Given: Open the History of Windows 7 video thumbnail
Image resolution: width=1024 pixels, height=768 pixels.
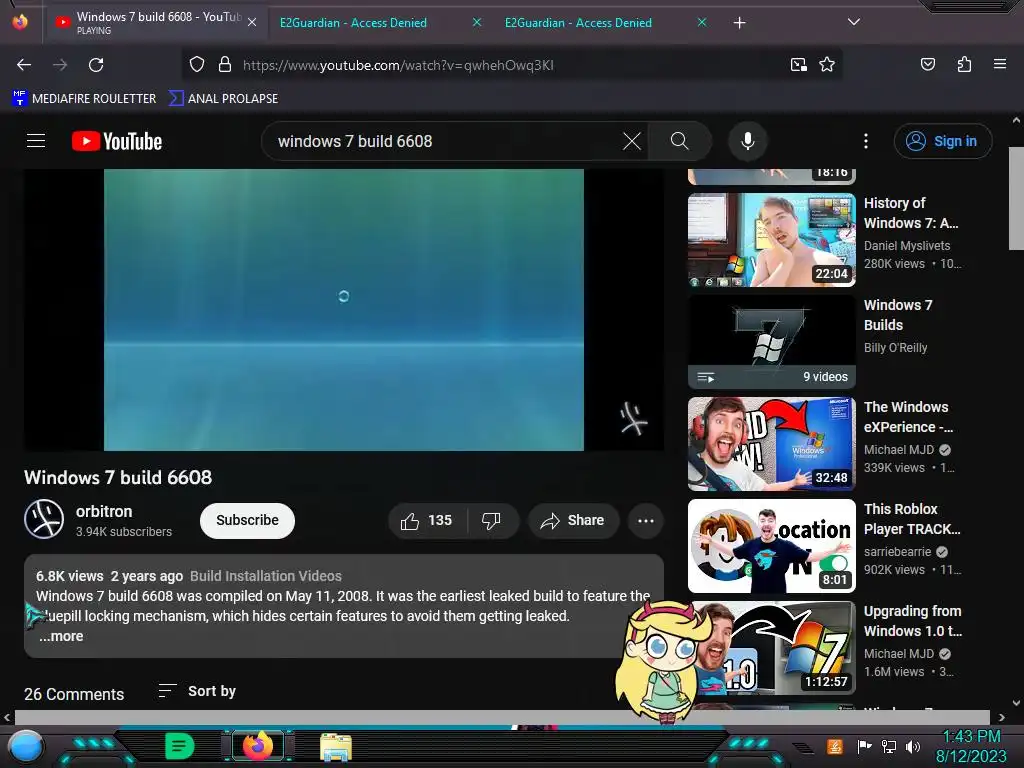Looking at the screenshot, I should click(771, 240).
